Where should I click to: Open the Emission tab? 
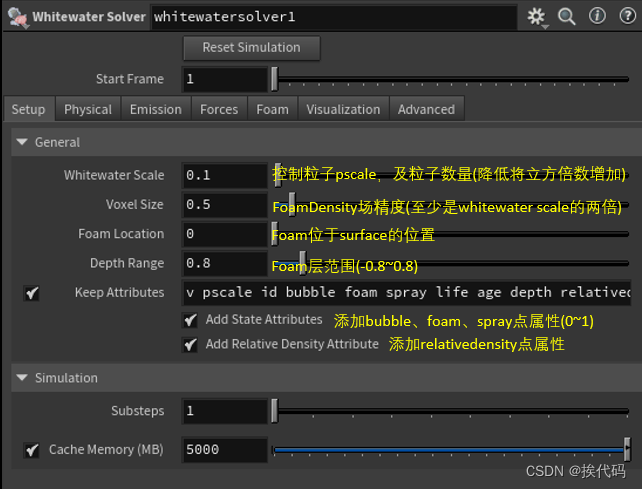[156, 109]
